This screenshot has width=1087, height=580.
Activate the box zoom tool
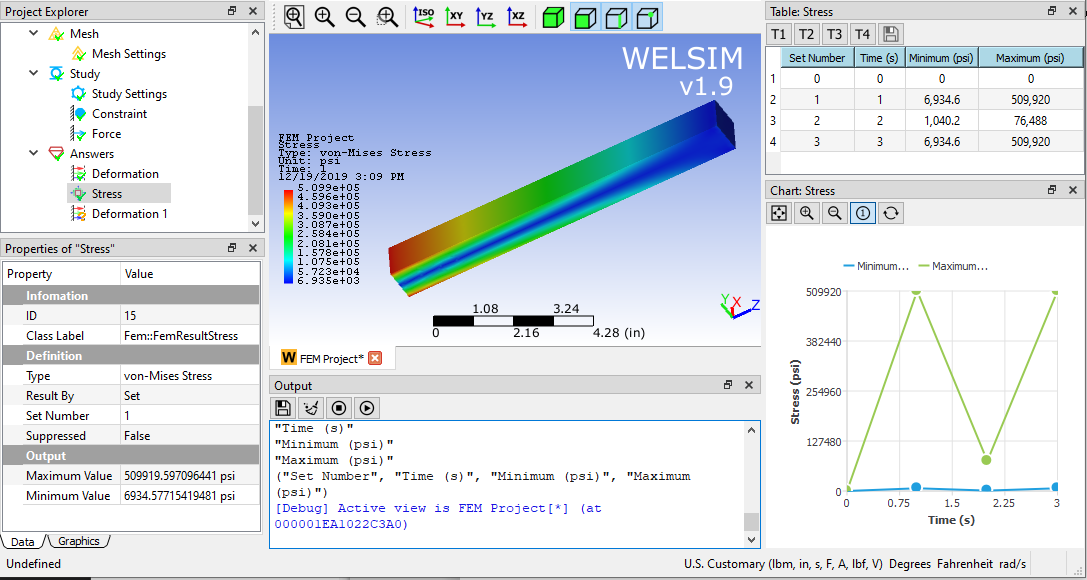tap(387, 17)
